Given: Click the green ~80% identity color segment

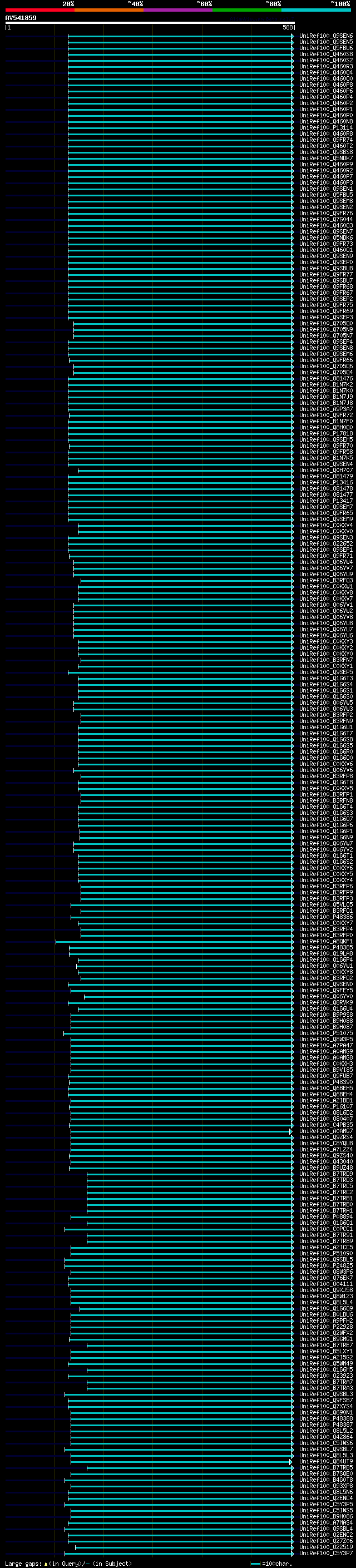Looking at the screenshot, I should (x=246, y=10).
